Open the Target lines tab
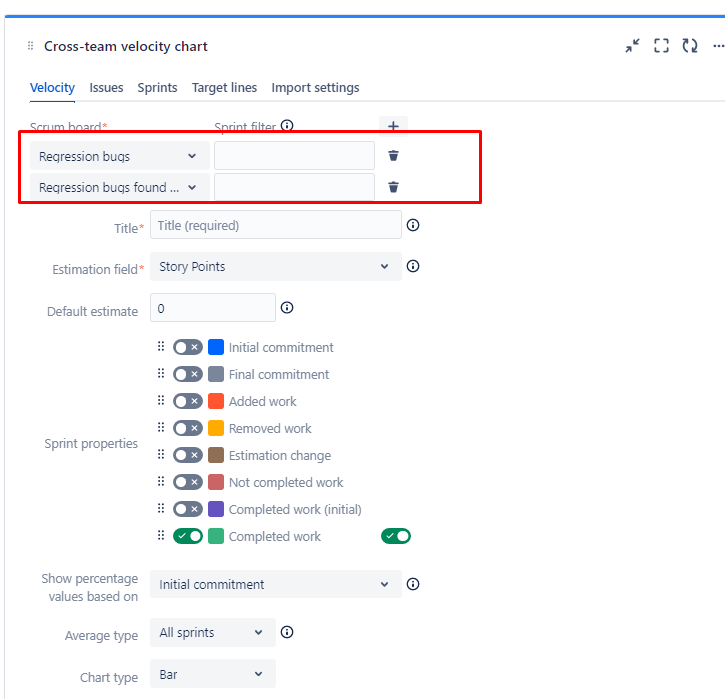 (224, 88)
